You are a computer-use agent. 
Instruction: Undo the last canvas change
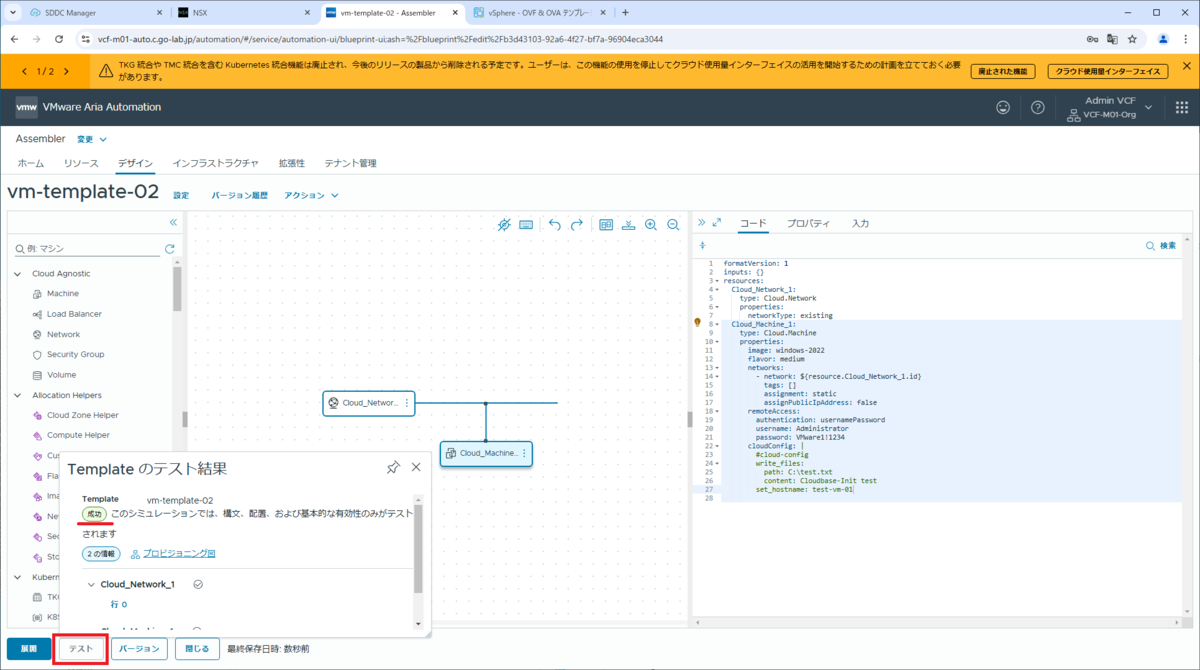(555, 225)
